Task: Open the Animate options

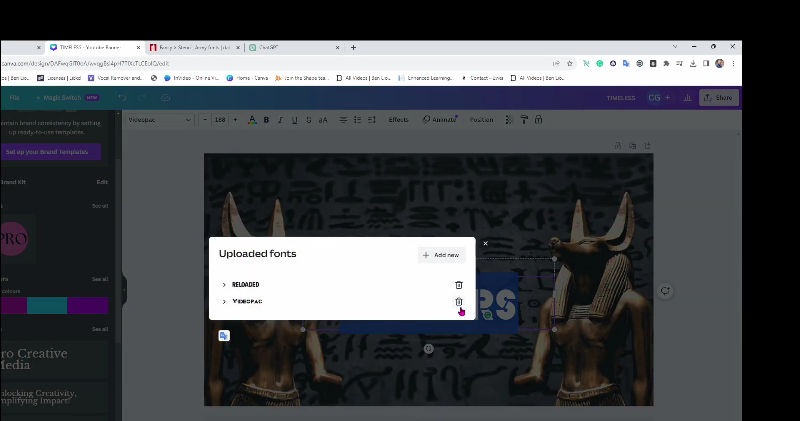Action: click(440, 120)
